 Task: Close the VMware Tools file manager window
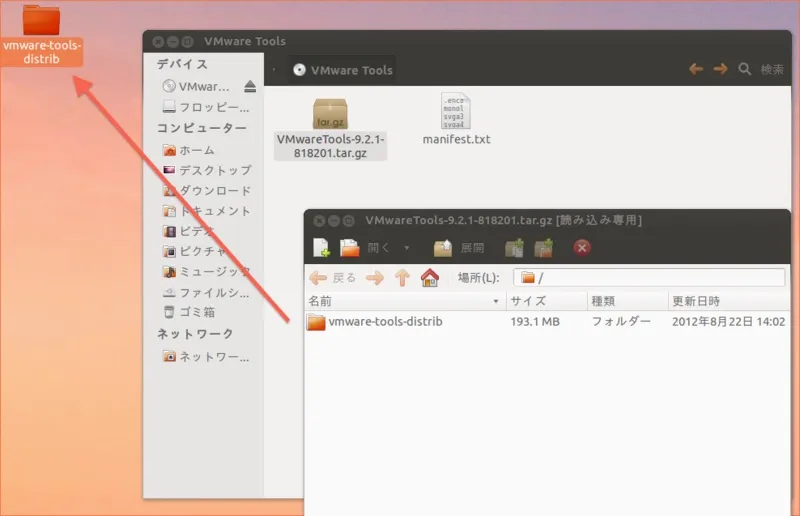158,41
